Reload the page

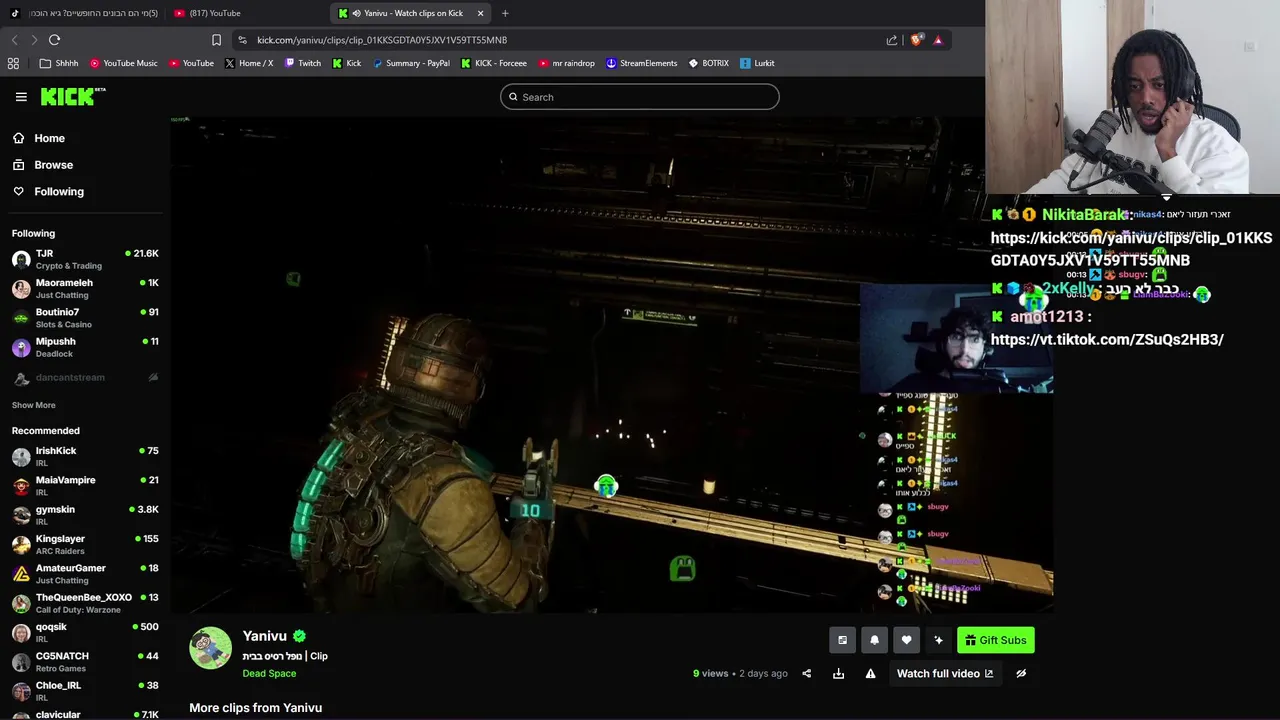click(55, 40)
